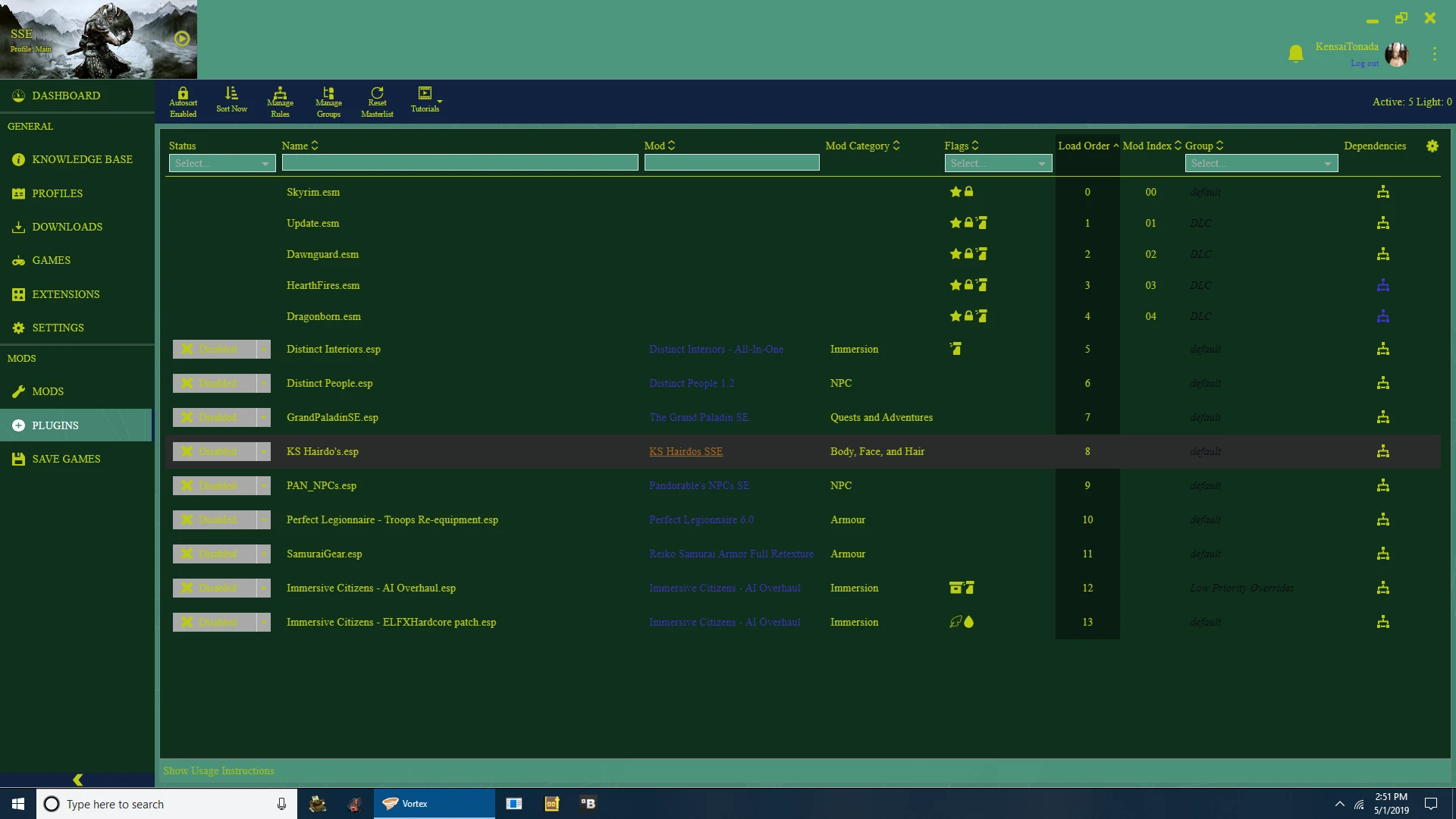Show Usage Instructions at bottom
This screenshot has width=1456, height=819.
pos(219,771)
